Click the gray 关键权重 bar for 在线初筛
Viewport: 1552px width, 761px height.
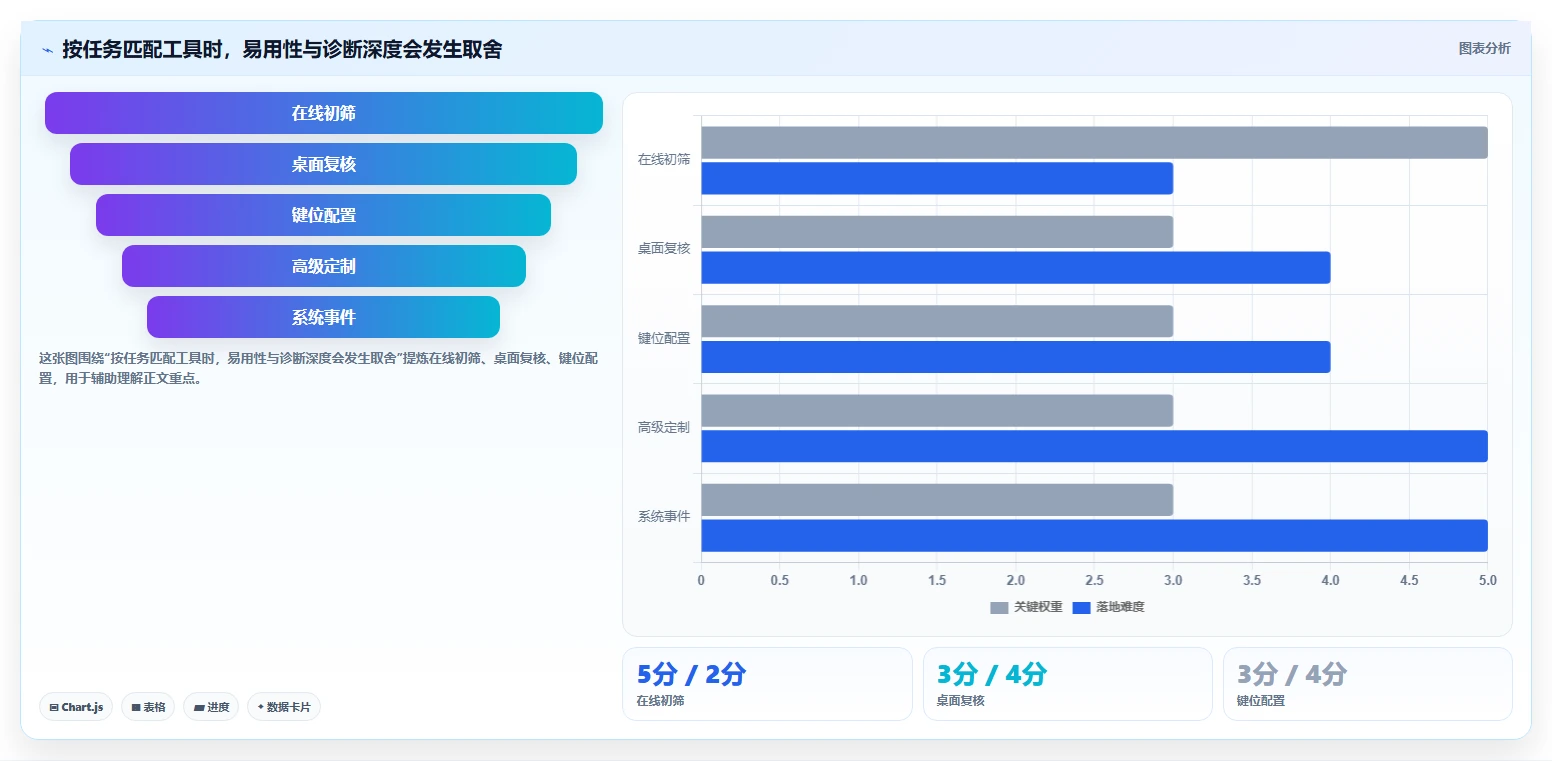(1094, 142)
